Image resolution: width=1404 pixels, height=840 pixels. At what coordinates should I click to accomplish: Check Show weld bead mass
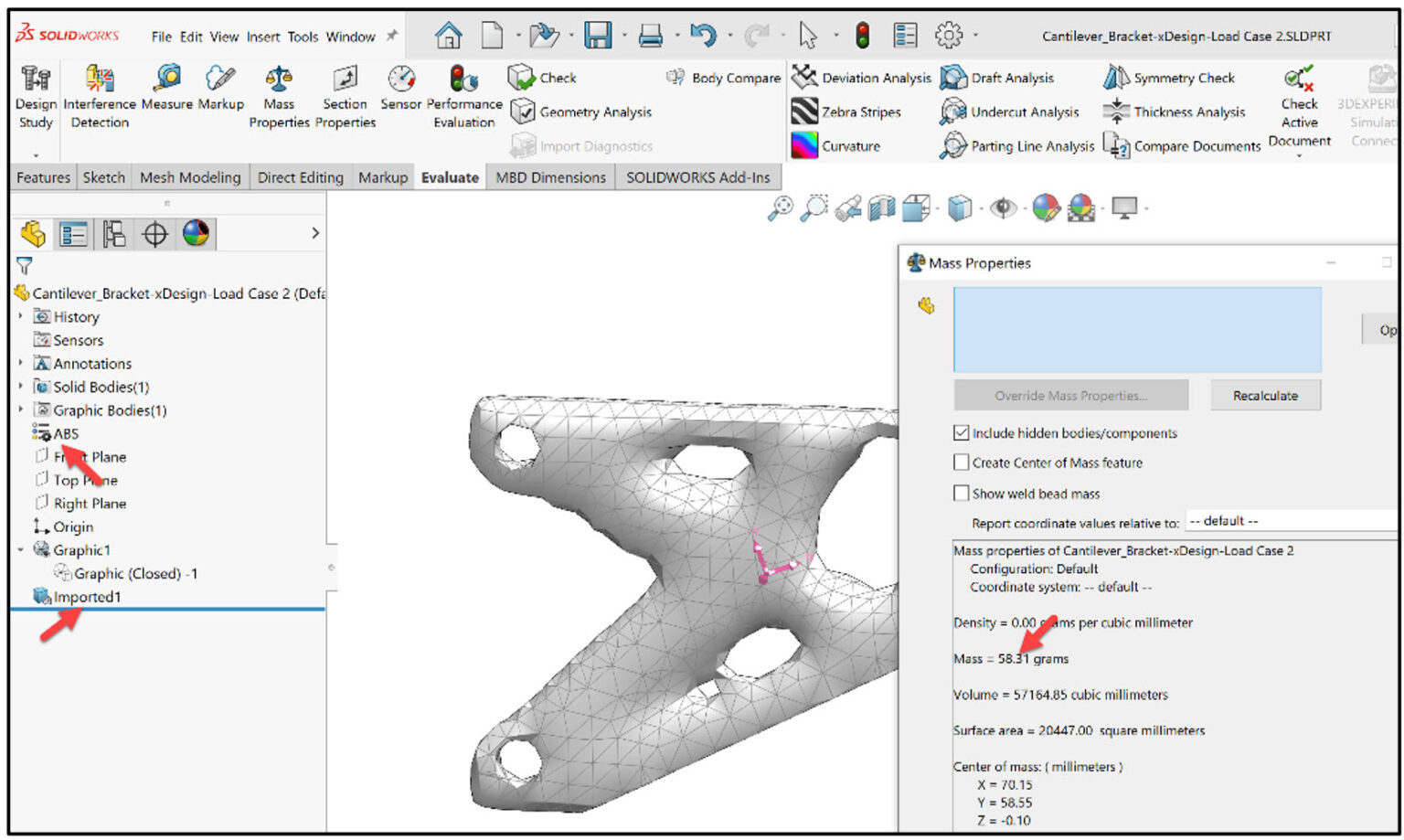(x=961, y=493)
